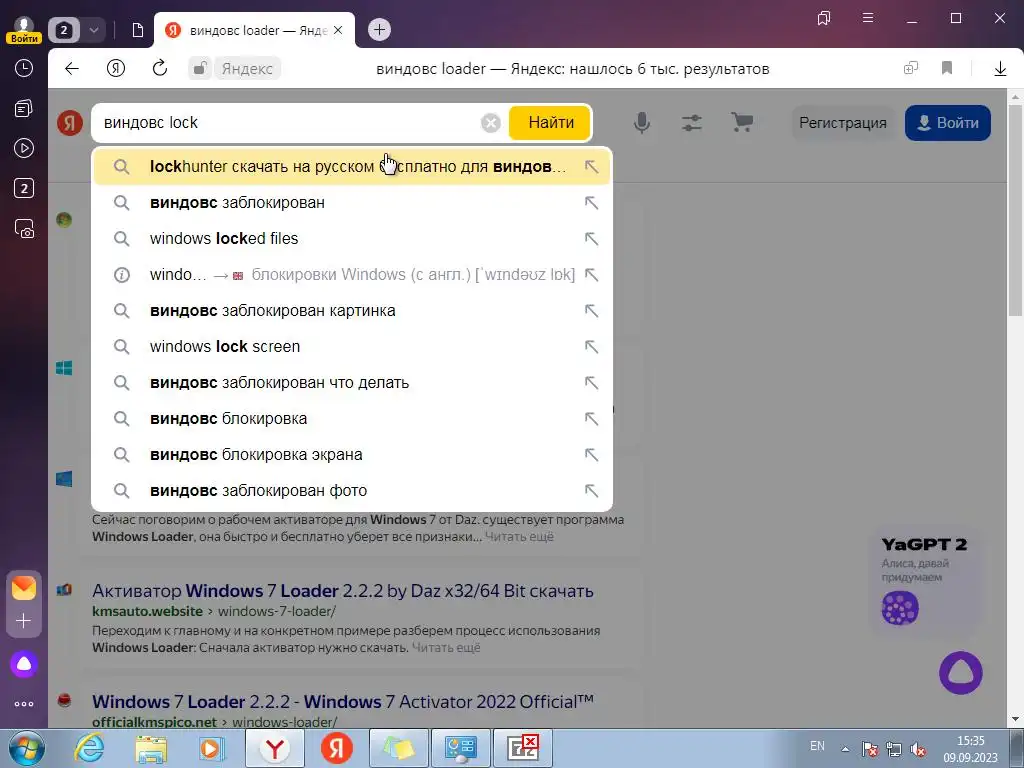
Task: Open Windows Explorer folder on taskbar
Action: pos(151,748)
